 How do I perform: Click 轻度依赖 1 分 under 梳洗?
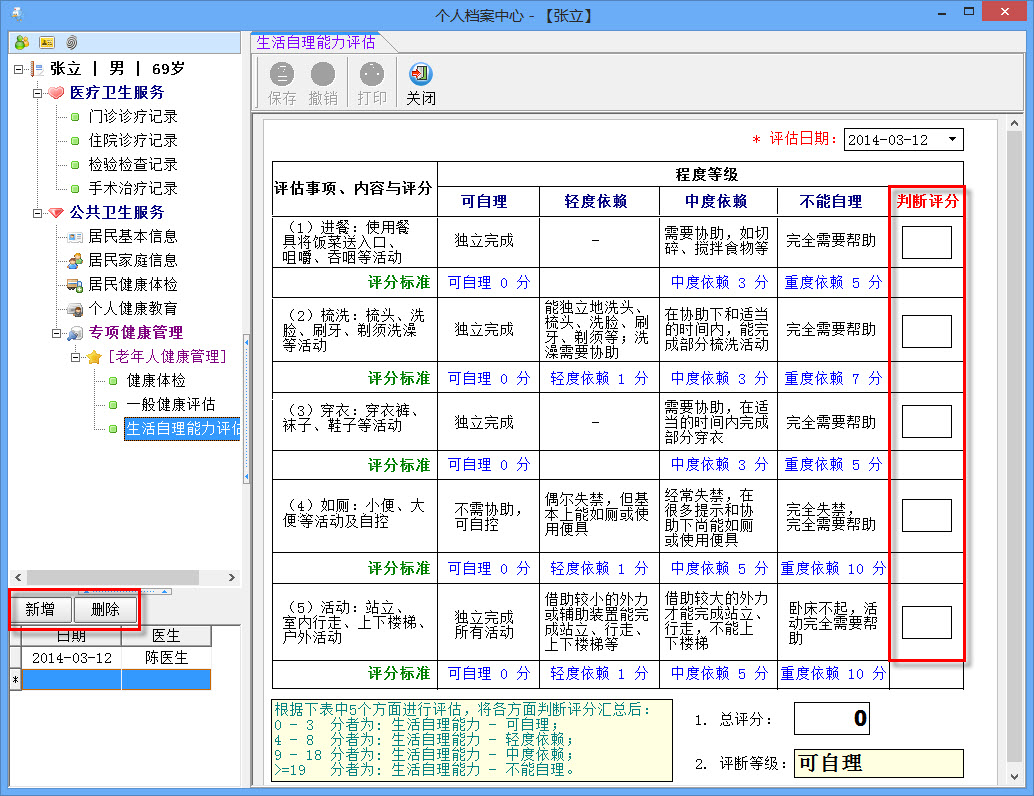point(599,379)
